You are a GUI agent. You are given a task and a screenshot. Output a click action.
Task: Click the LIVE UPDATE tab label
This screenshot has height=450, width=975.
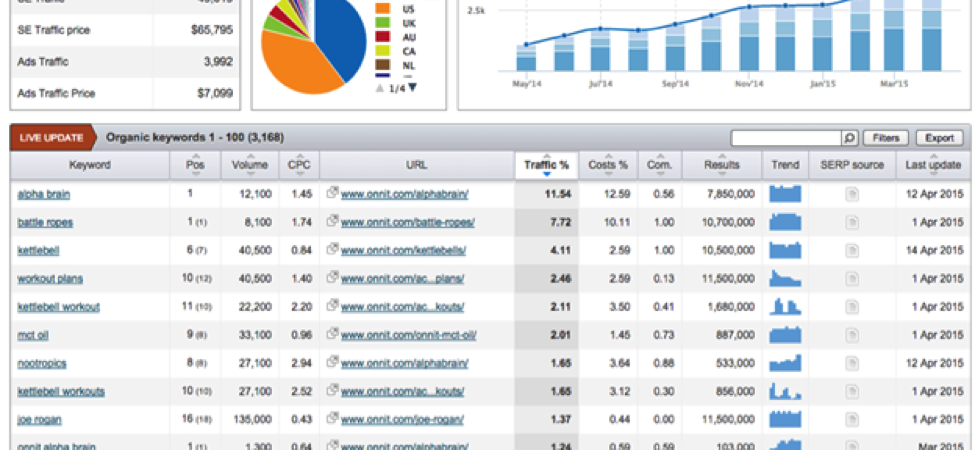pos(52,137)
